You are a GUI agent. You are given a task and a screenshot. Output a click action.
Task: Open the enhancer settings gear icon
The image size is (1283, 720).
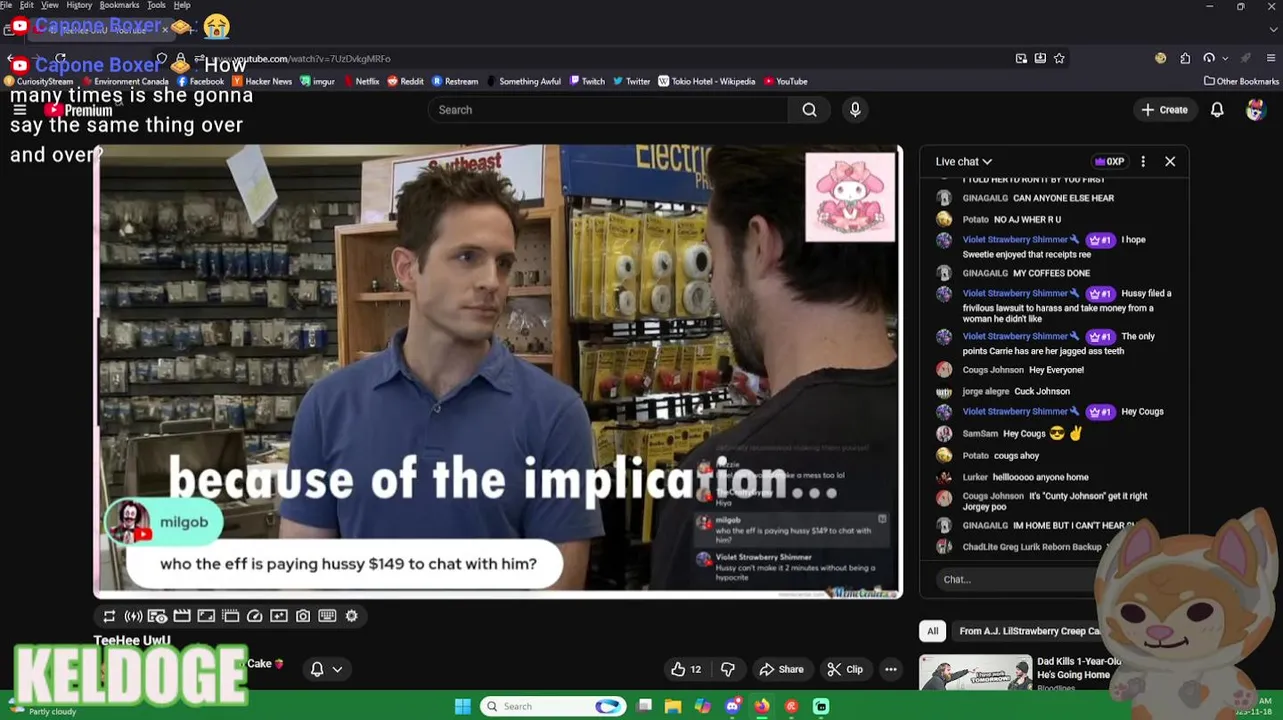click(351, 616)
